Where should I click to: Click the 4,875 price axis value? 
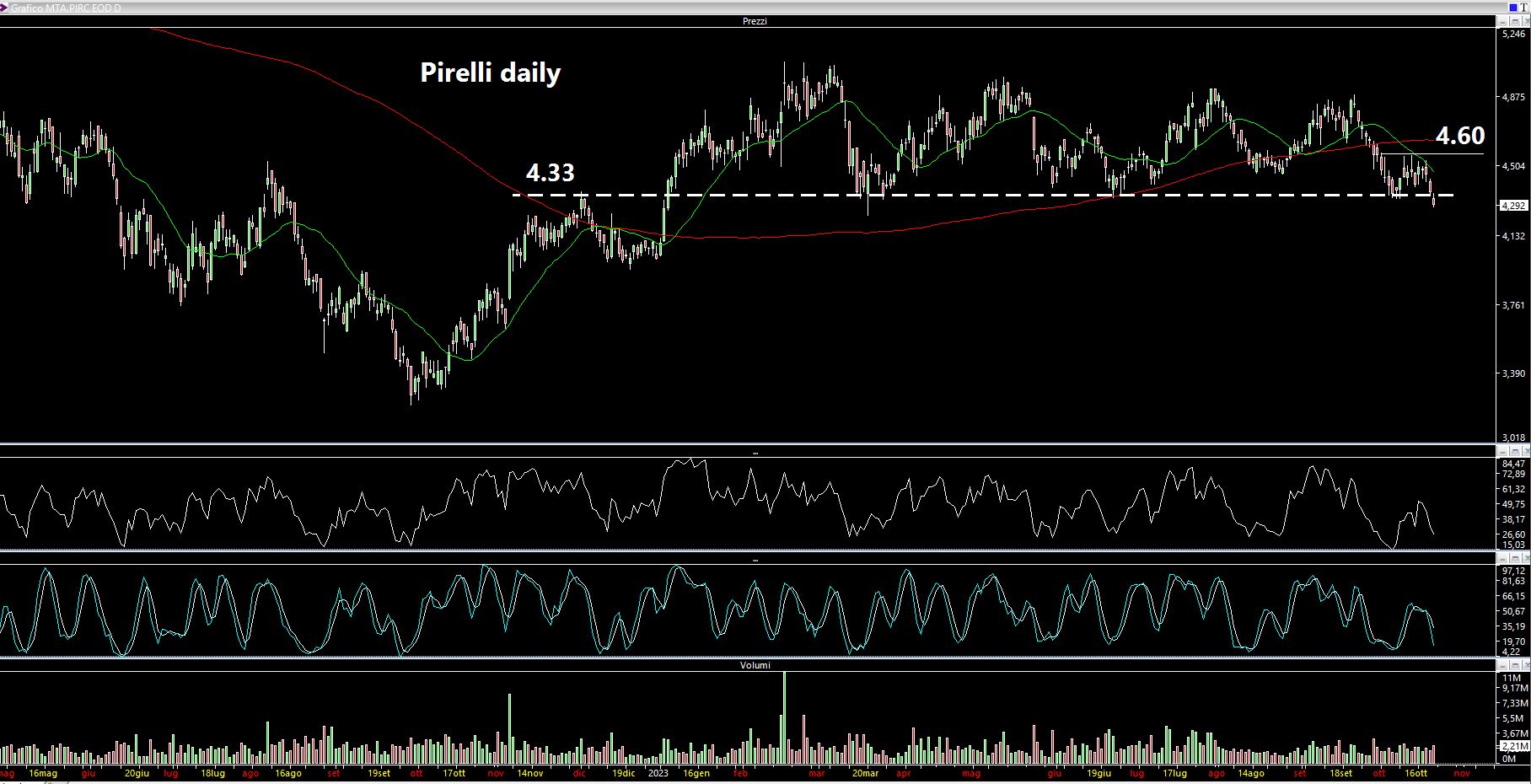pyautogui.click(x=1512, y=98)
